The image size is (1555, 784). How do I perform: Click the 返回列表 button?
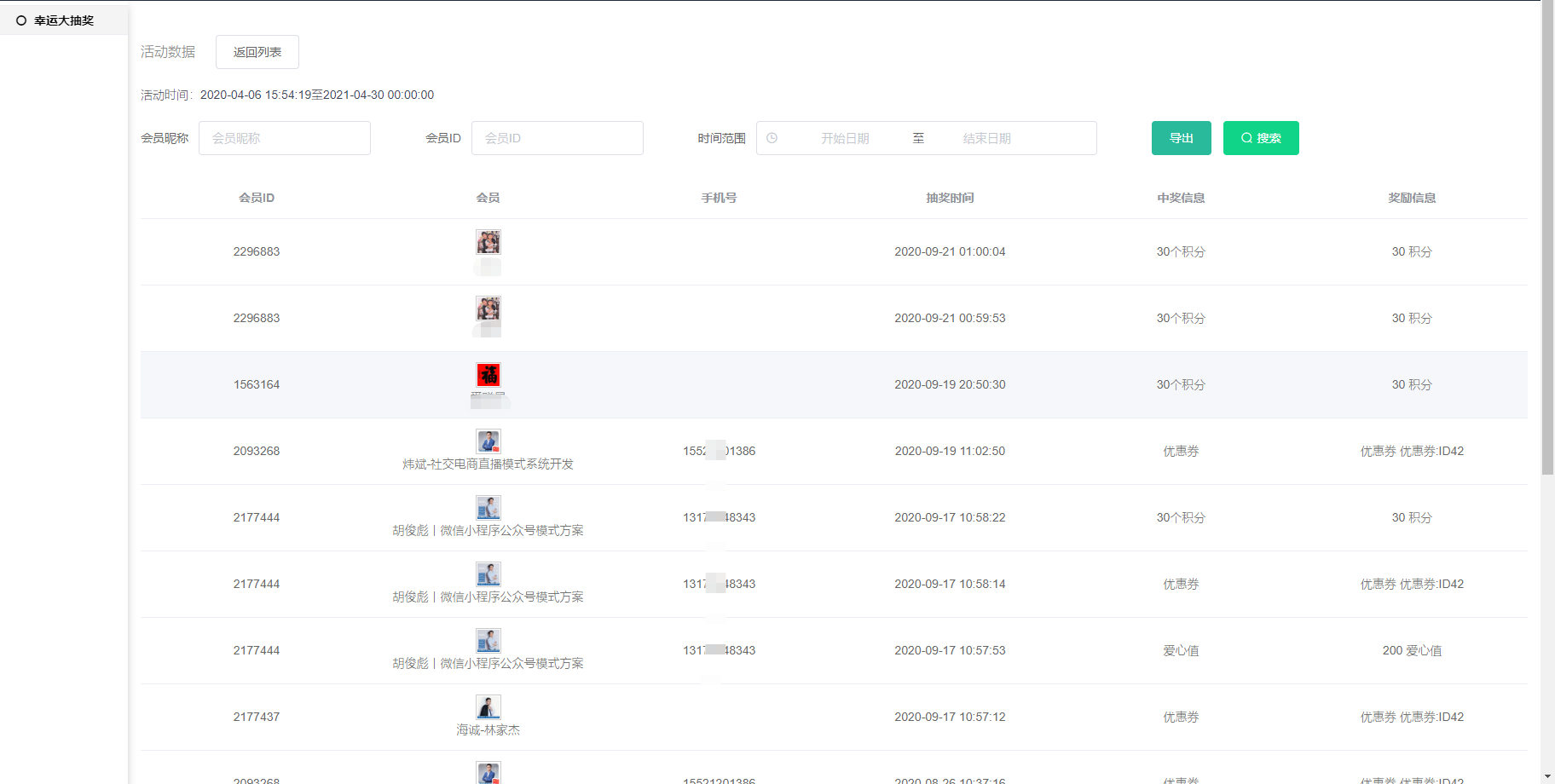pyautogui.click(x=257, y=52)
